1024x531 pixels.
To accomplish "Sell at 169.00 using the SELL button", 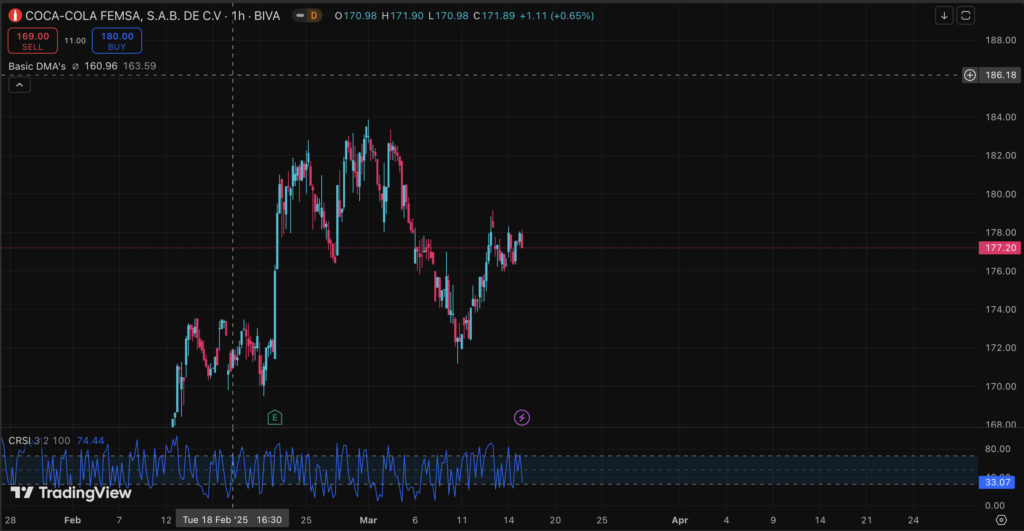I will click(33, 40).
